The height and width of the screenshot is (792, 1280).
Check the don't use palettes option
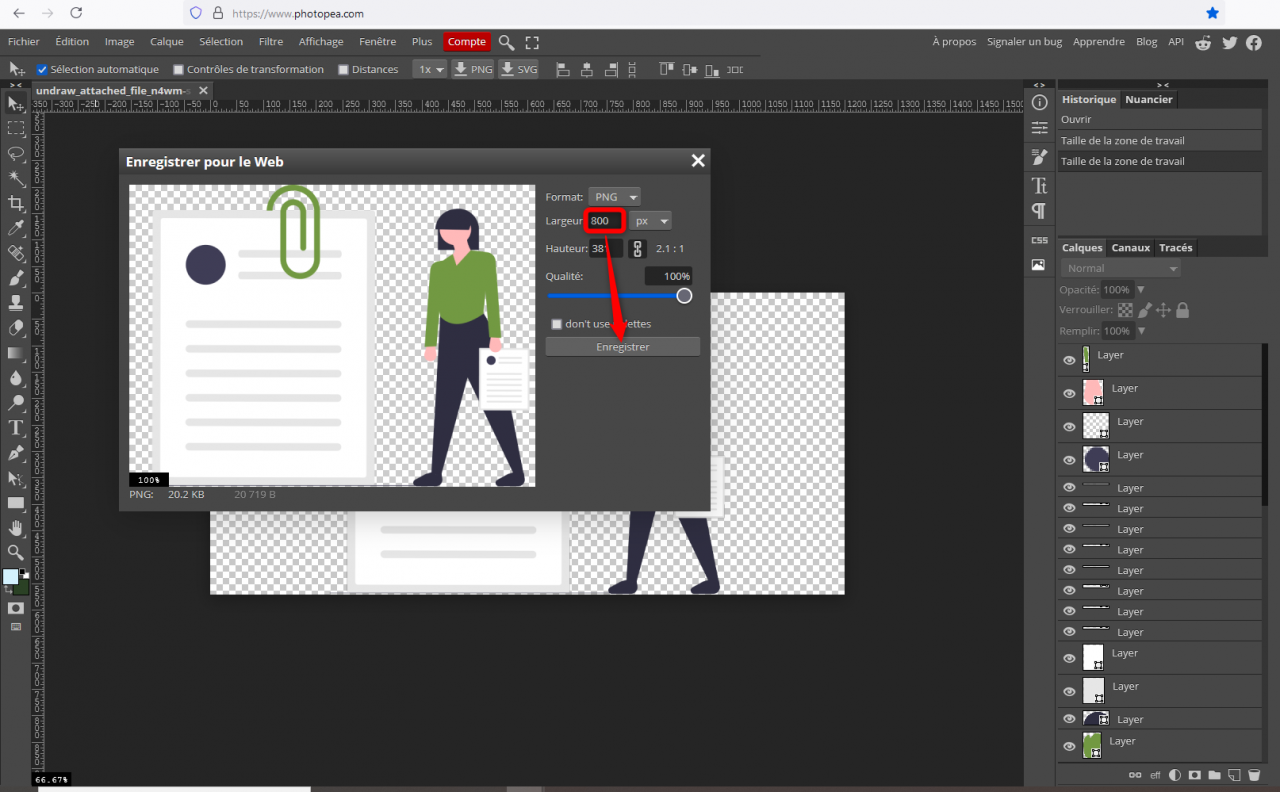[x=557, y=324]
